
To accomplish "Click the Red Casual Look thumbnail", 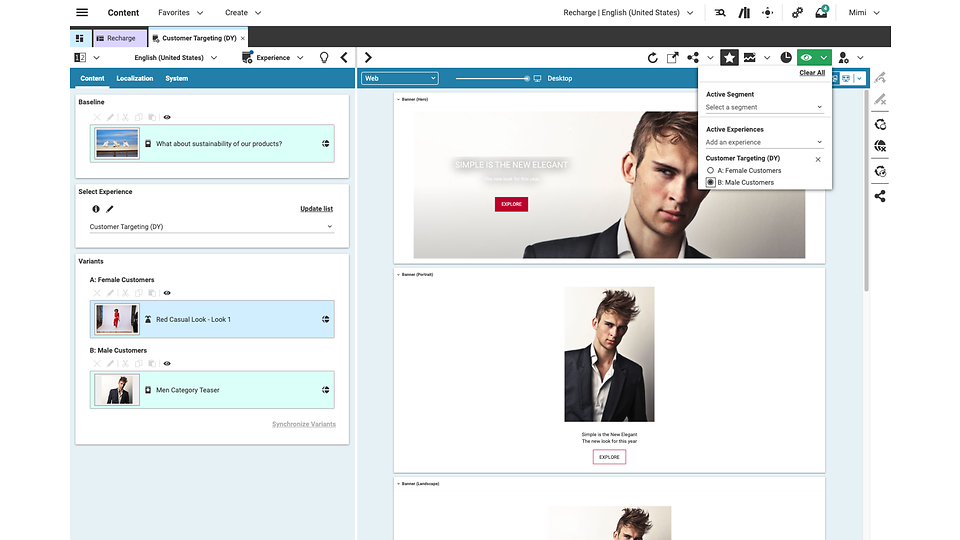I will [117, 319].
